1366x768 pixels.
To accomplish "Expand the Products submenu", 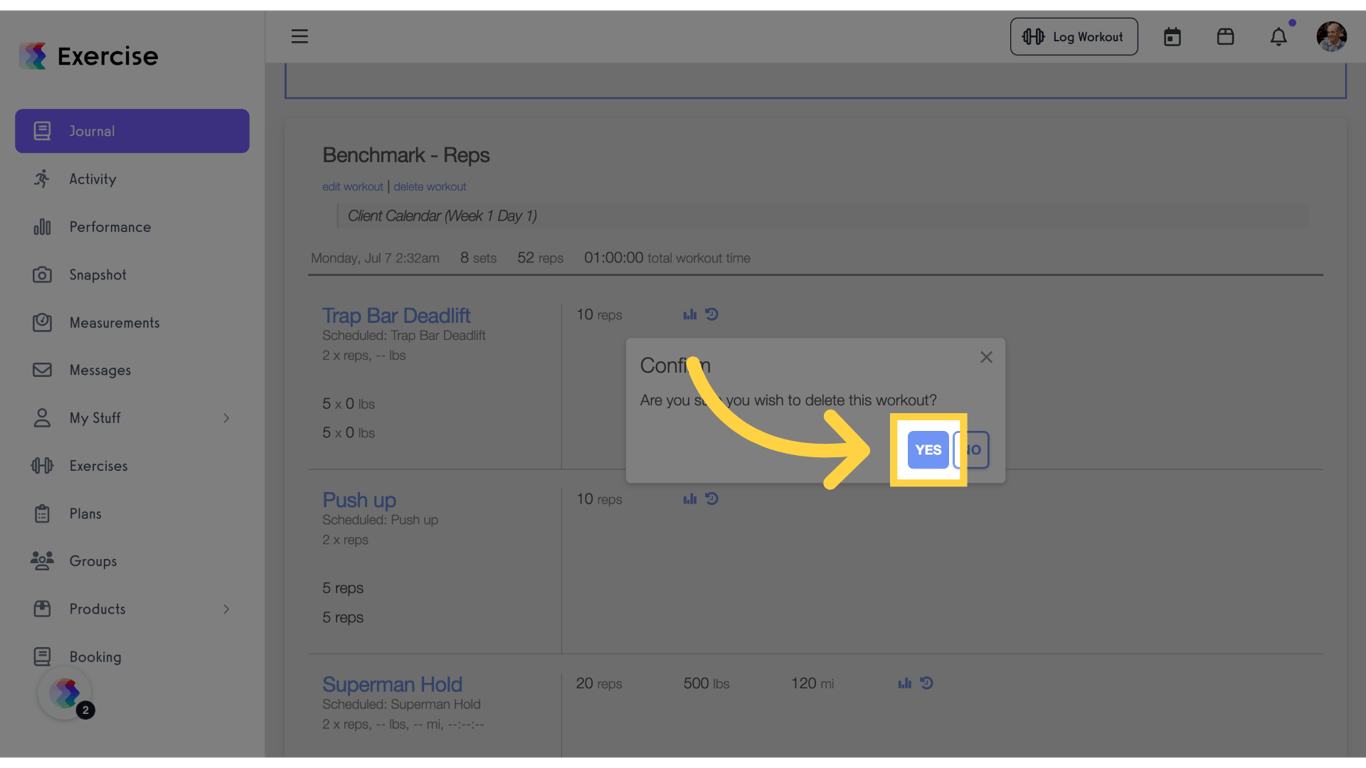I will coord(226,609).
